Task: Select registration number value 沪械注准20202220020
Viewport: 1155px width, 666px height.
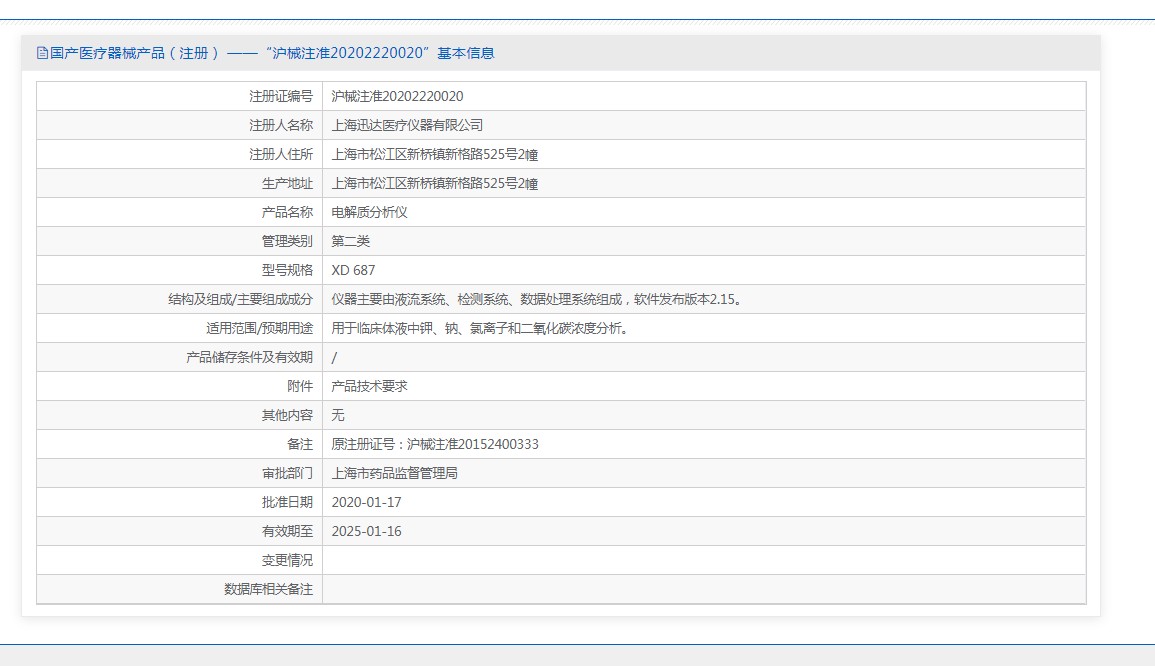Action: pyautogui.click(x=397, y=97)
